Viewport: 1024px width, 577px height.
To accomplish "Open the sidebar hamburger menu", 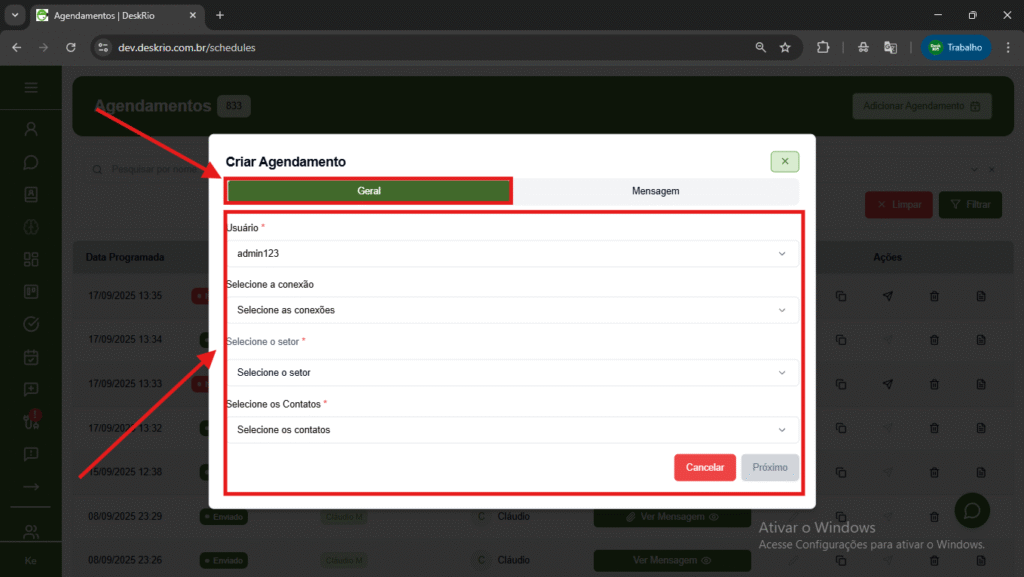I will 31,88.
